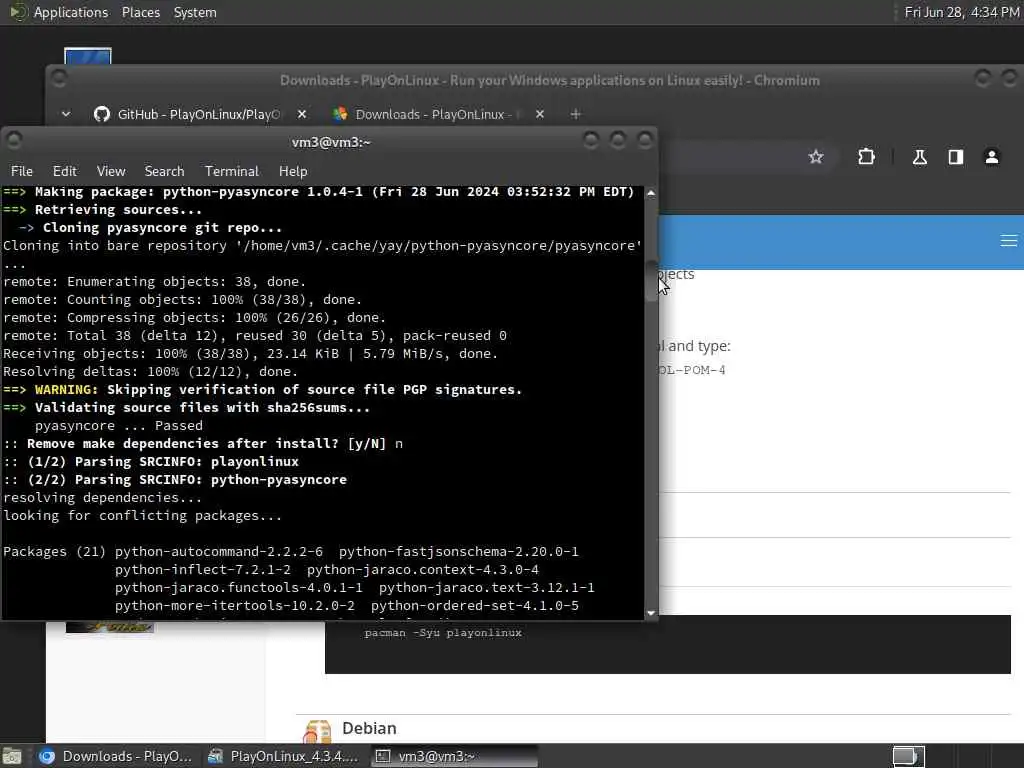Open Chromium profile avatar icon
This screenshot has height=768, width=1024.
(991, 157)
